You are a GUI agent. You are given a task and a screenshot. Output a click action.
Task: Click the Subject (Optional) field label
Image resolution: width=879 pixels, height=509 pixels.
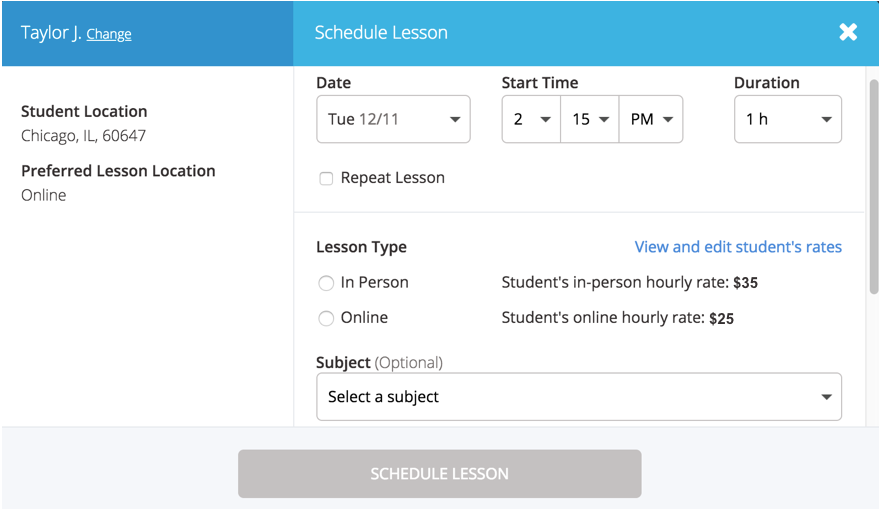click(379, 362)
